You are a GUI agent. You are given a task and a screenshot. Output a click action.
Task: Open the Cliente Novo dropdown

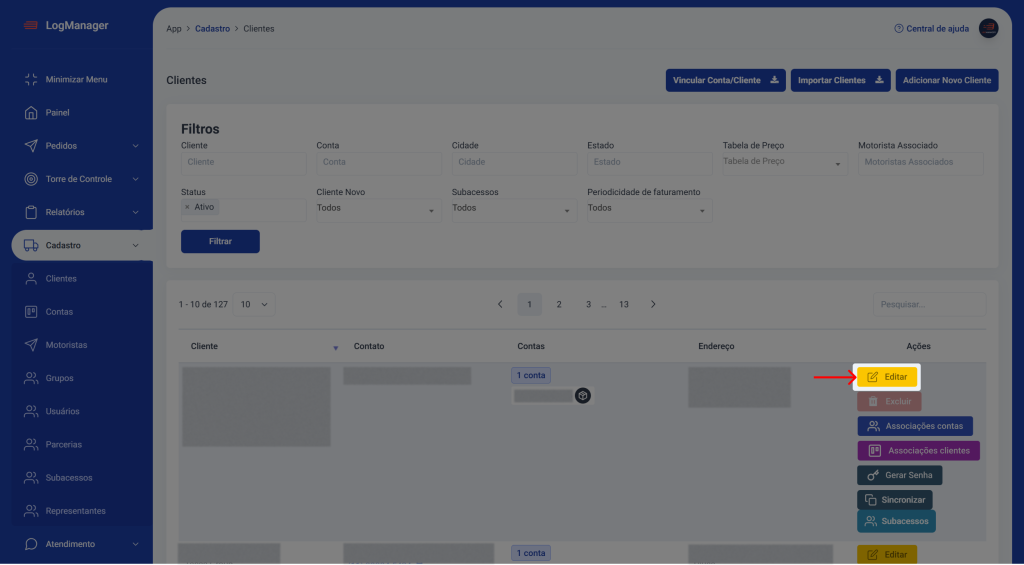(378, 209)
